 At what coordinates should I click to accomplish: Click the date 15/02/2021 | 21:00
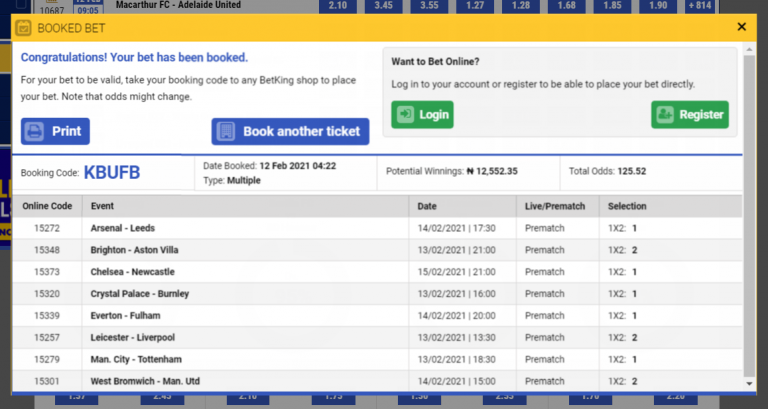point(456,272)
